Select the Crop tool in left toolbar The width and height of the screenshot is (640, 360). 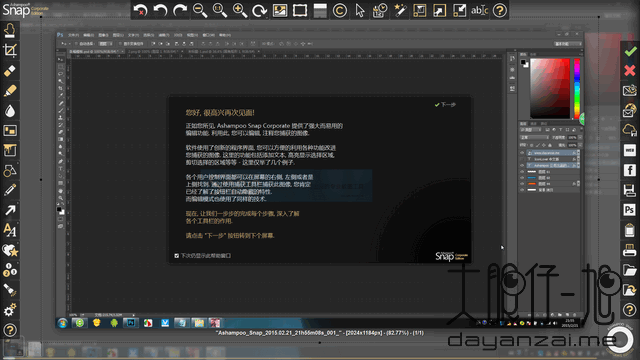[10, 50]
